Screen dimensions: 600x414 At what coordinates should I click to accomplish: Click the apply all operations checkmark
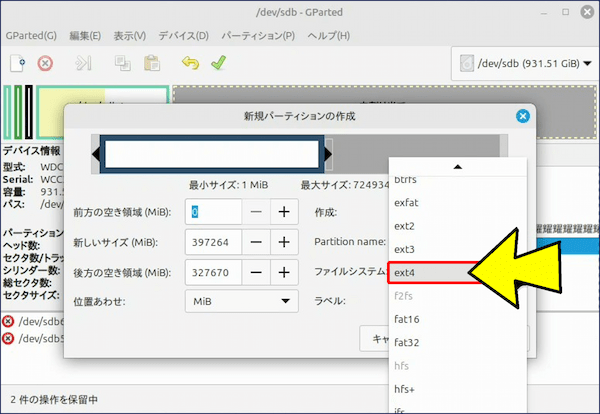tap(217, 63)
